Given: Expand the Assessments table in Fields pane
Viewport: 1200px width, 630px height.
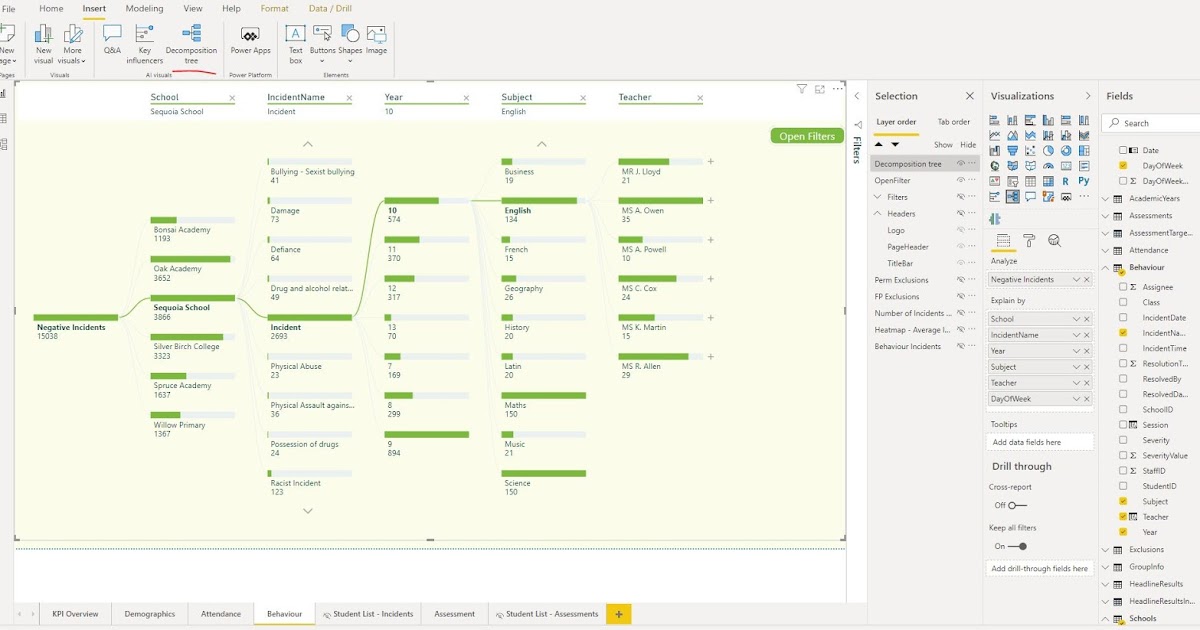Looking at the screenshot, I should click(x=1104, y=215).
